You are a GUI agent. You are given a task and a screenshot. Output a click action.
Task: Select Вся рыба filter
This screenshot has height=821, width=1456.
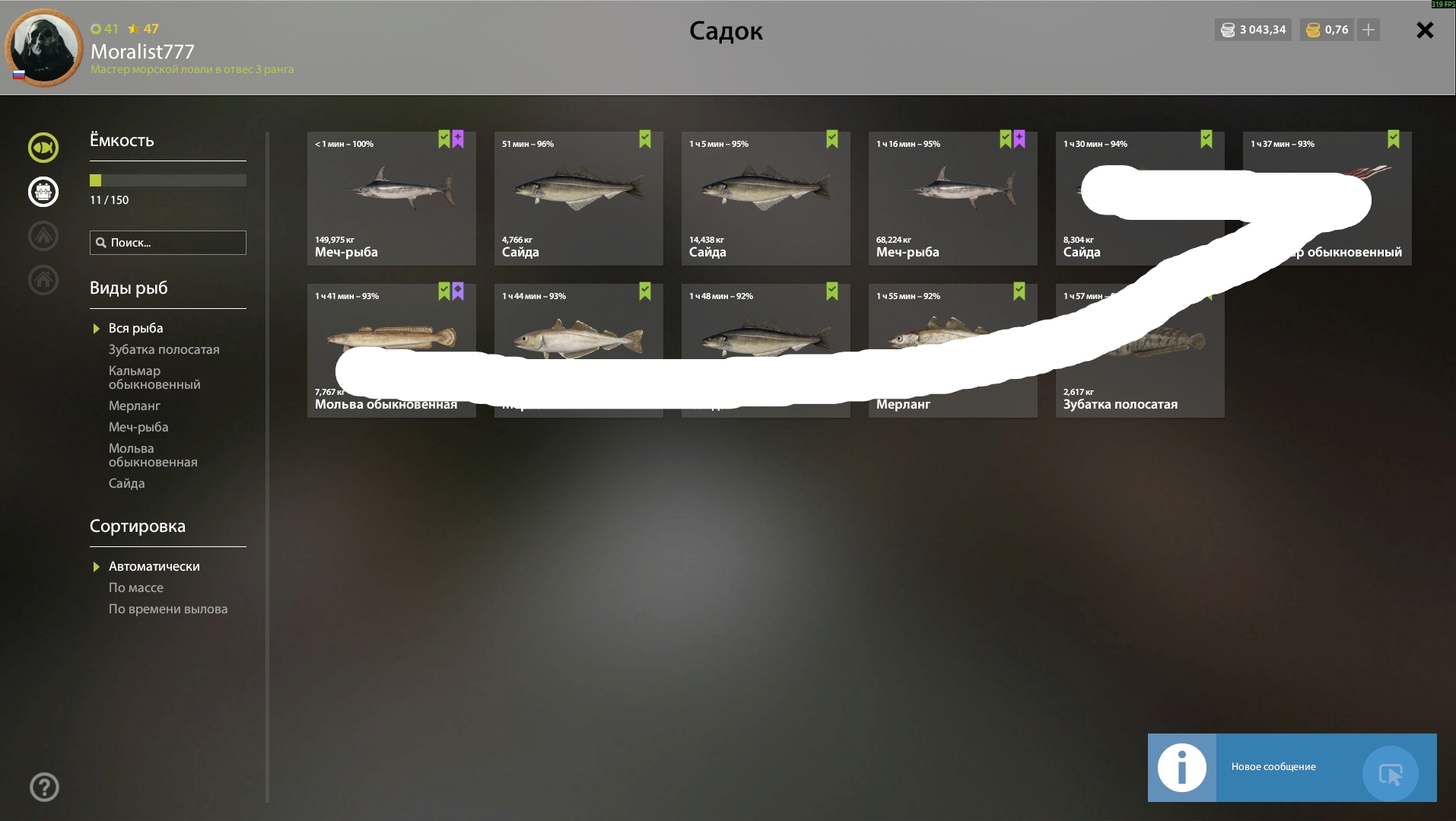[135, 328]
